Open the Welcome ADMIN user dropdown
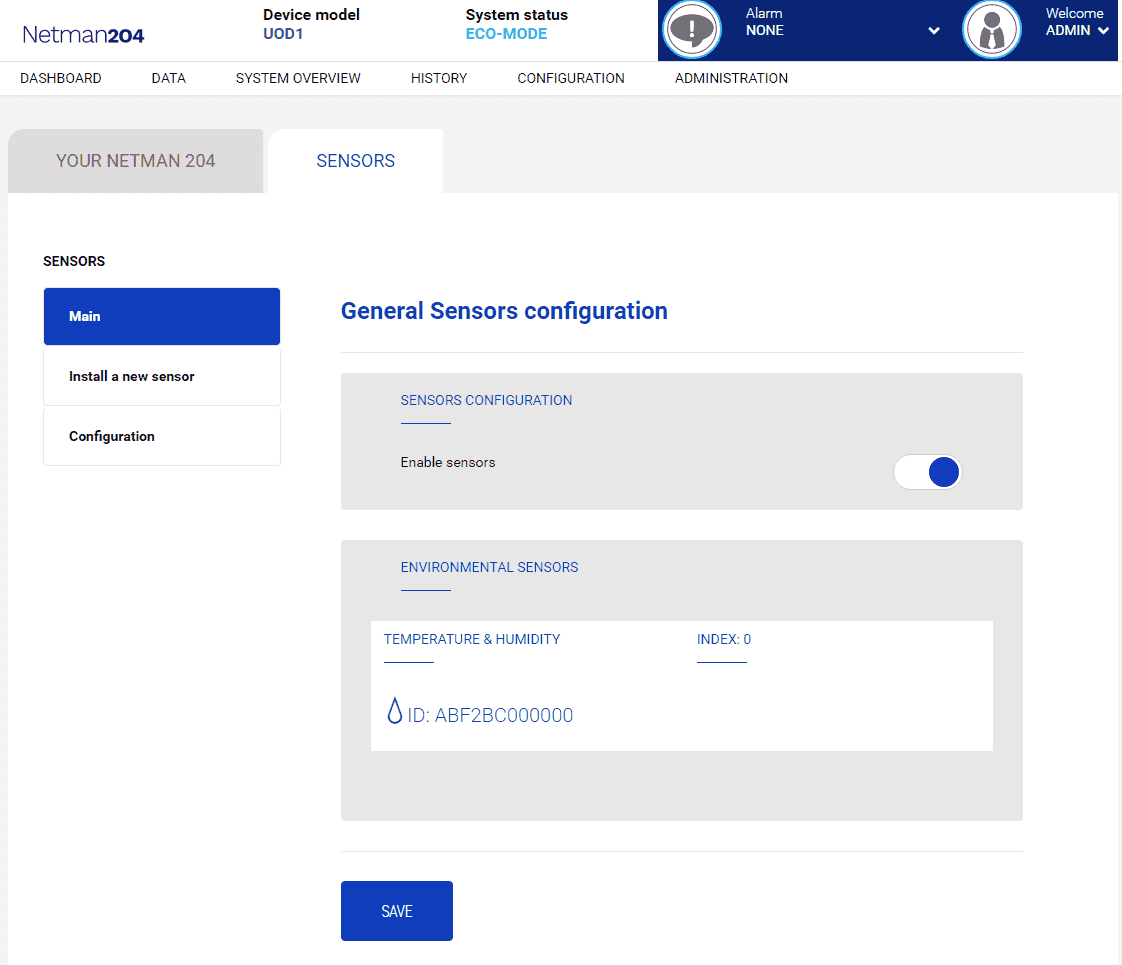 [x=1077, y=22]
